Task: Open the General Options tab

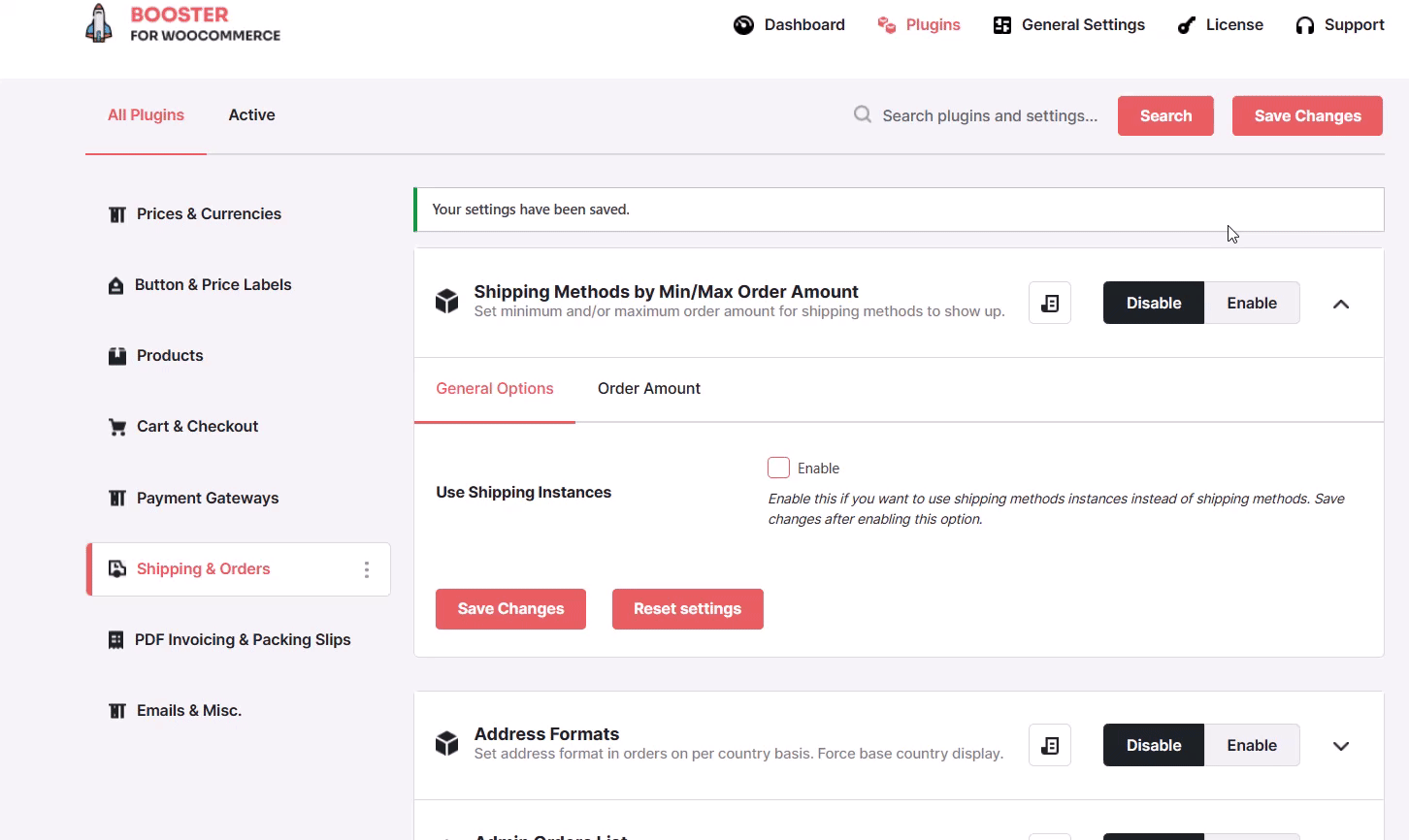Action: click(495, 389)
